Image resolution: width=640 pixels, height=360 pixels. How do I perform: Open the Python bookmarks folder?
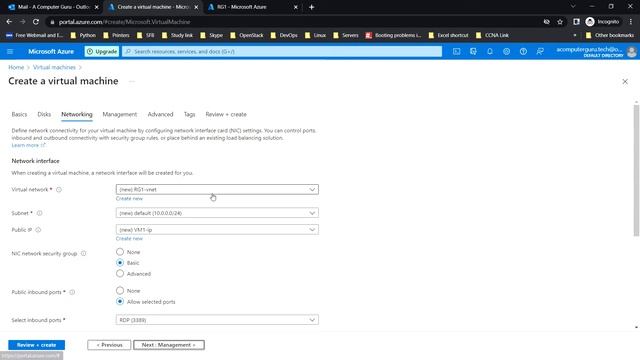coord(83,35)
